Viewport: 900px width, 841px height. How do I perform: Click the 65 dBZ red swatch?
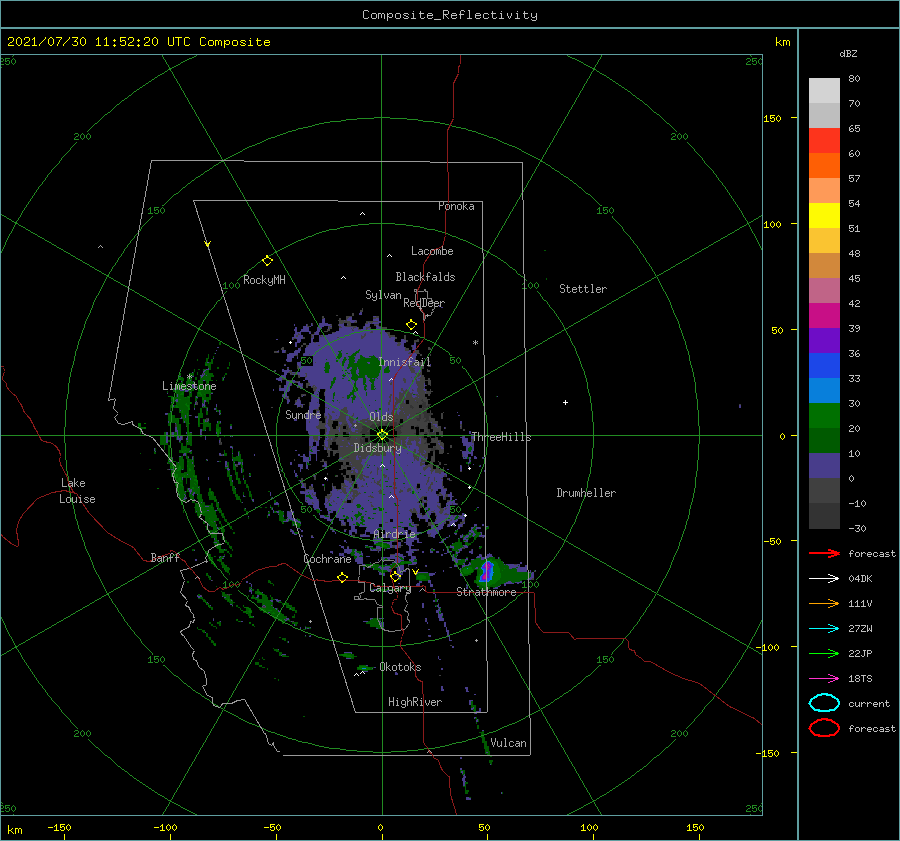824,140
